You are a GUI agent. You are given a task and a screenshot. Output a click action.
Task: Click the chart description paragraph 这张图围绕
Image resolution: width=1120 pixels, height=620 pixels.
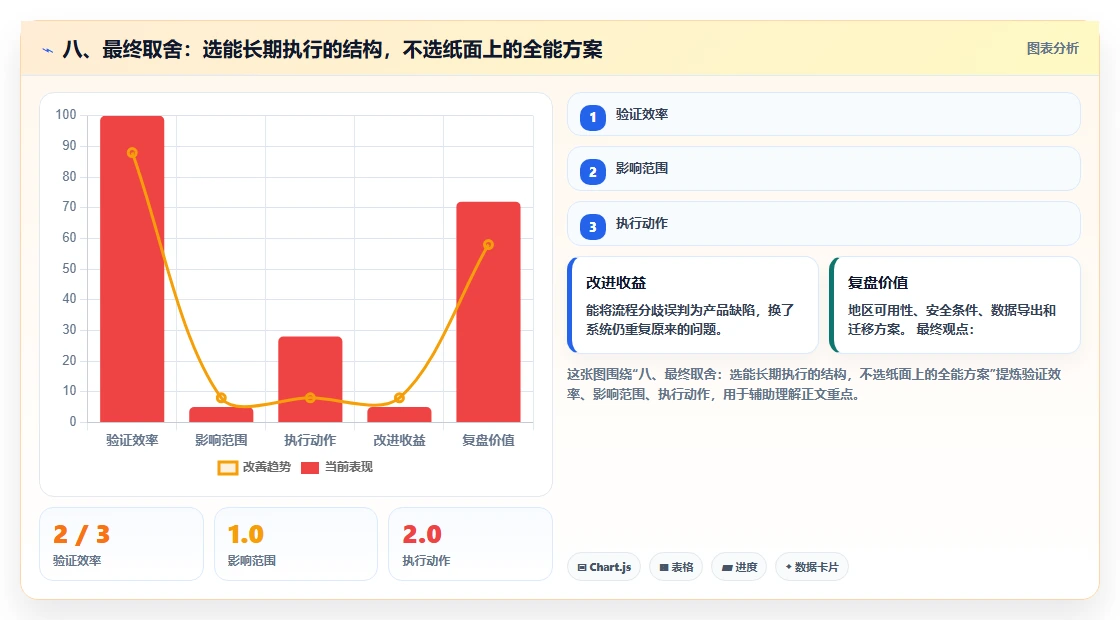[814, 384]
